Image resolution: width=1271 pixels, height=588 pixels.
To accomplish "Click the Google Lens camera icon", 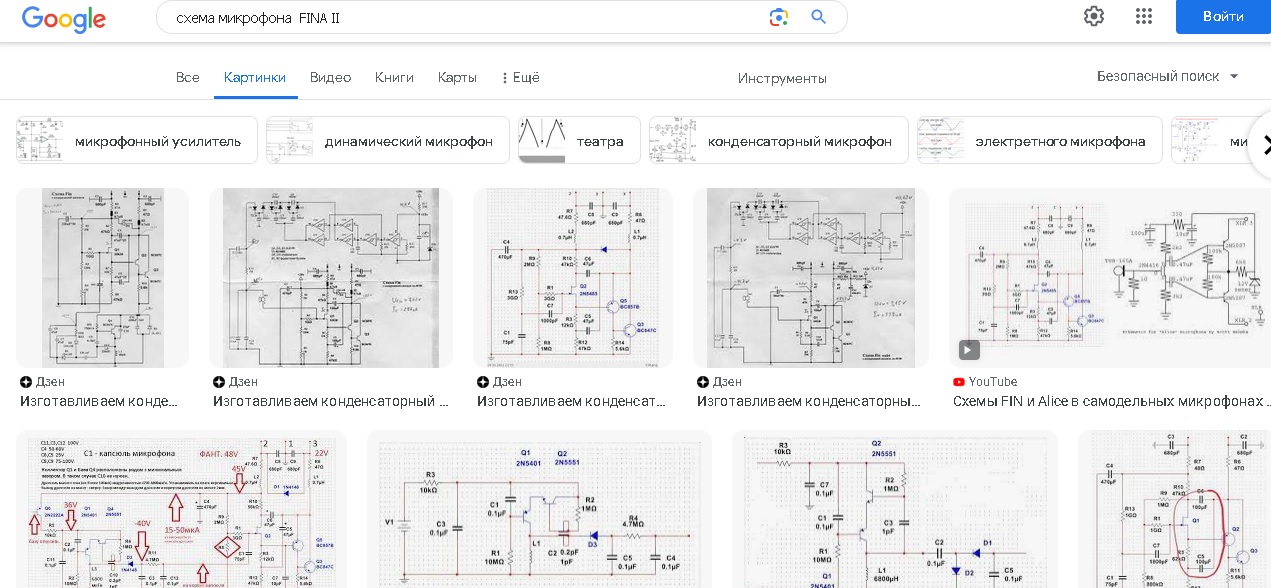I will click(x=779, y=17).
